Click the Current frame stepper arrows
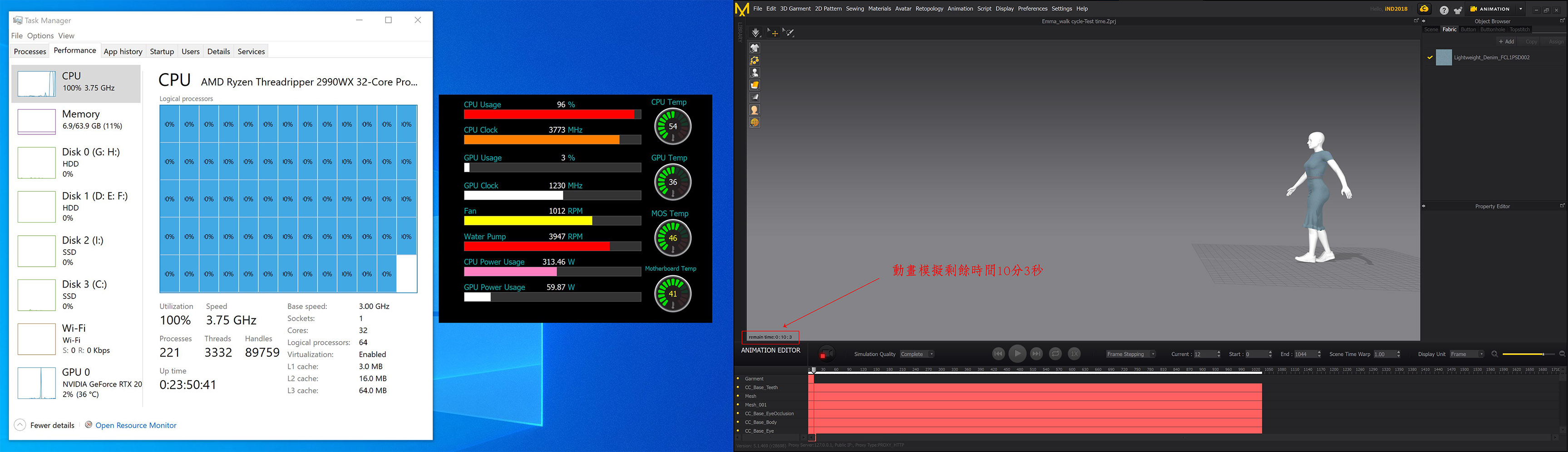This screenshot has width=1568, height=452. pyautogui.click(x=1218, y=354)
